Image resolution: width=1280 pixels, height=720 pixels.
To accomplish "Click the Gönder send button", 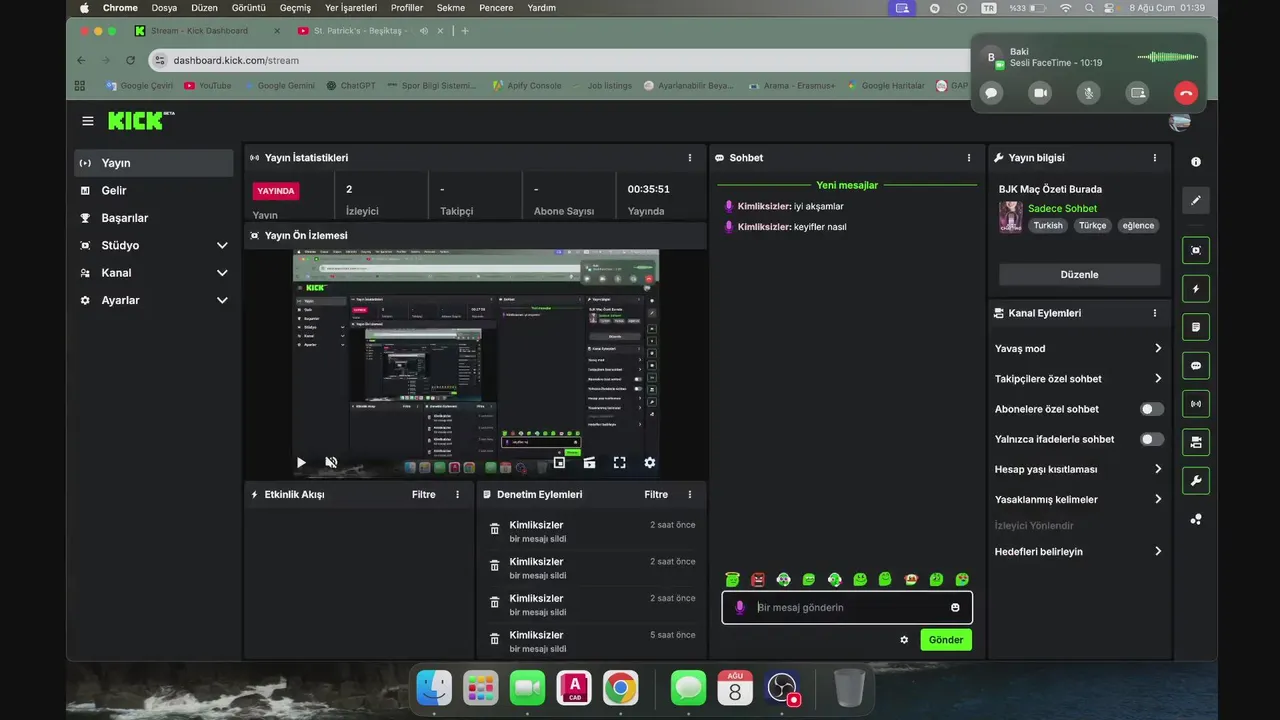I will tap(946, 640).
